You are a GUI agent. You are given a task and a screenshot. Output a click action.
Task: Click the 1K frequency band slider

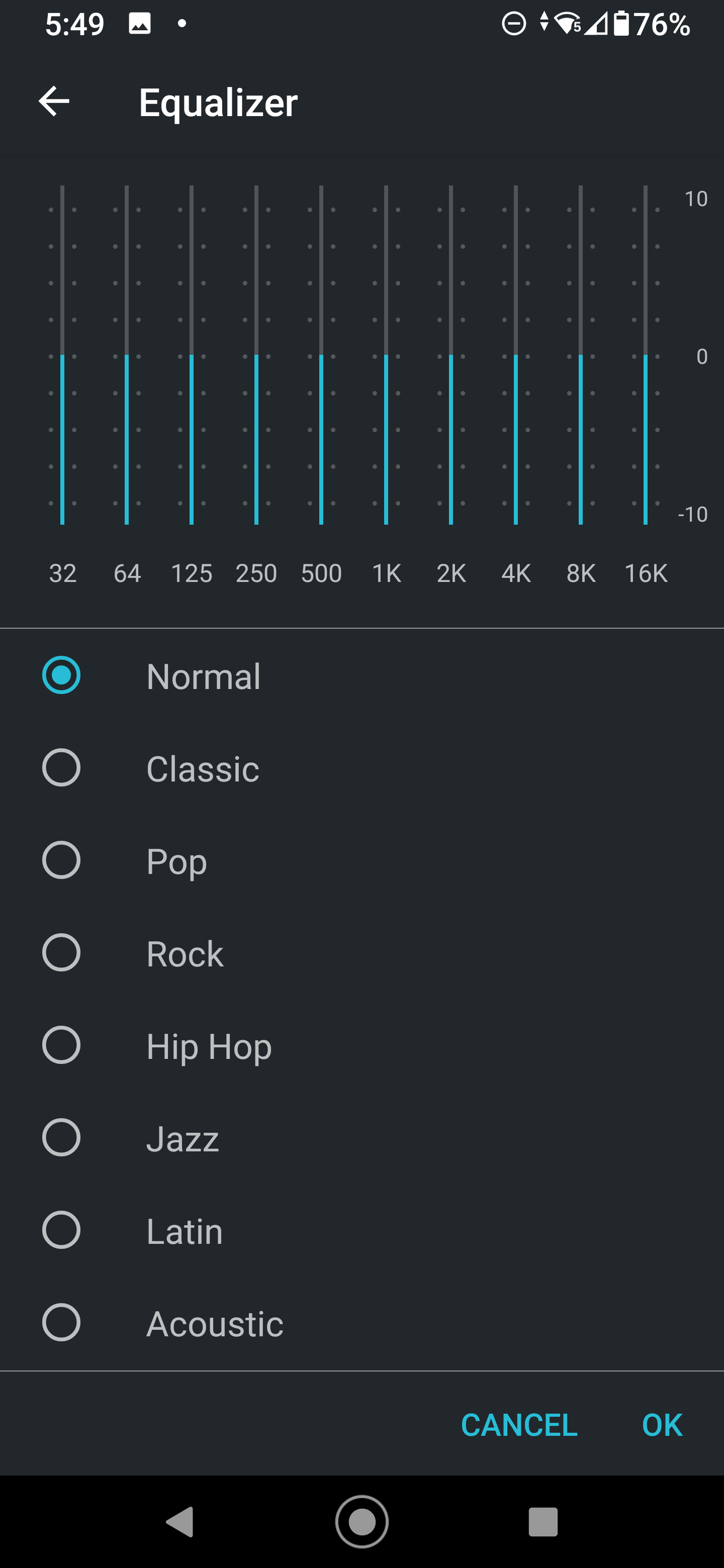pyautogui.click(x=386, y=355)
